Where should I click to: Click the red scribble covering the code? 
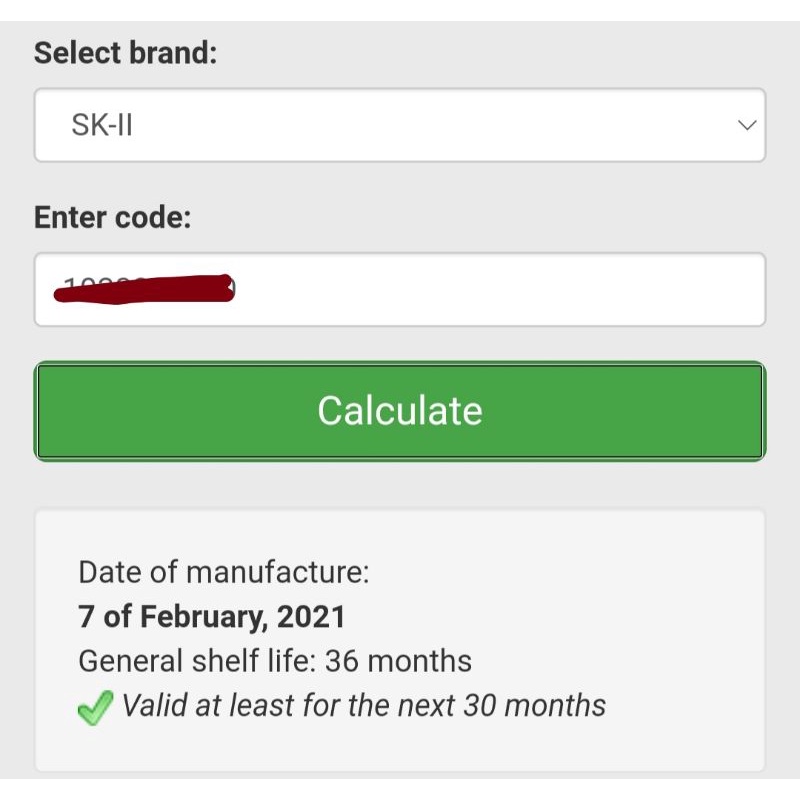145,288
